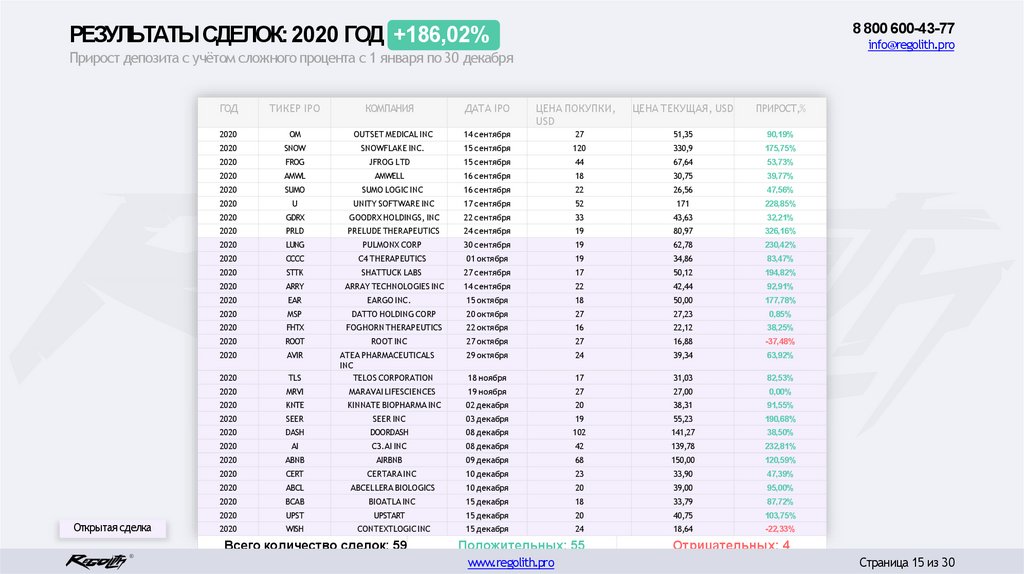Screen dimensions: 1024x574
Task: Select the 'DOORDASH' company cell
Action: click(x=389, y=433)
